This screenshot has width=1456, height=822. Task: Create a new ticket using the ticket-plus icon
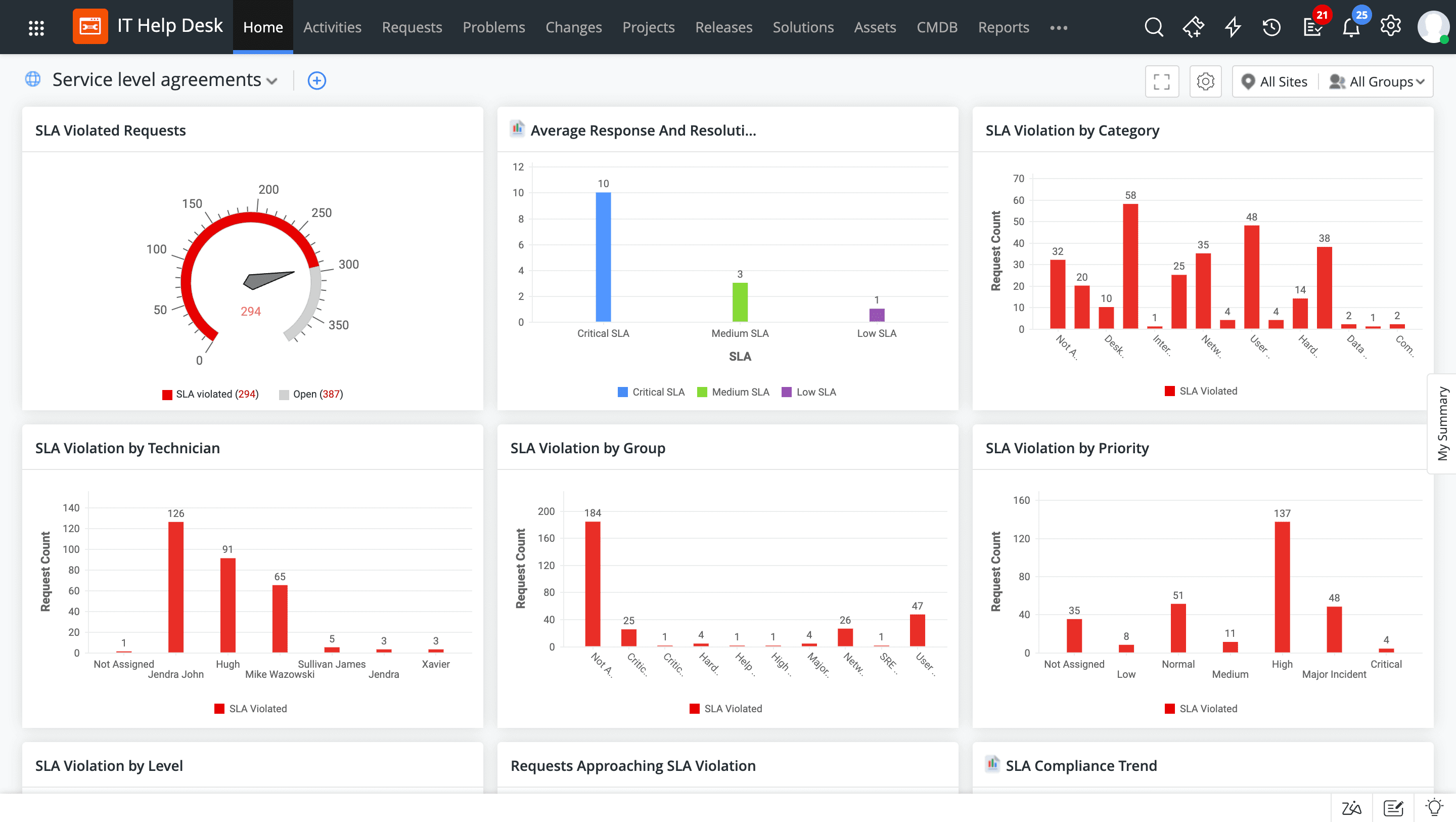(1194, 27)
